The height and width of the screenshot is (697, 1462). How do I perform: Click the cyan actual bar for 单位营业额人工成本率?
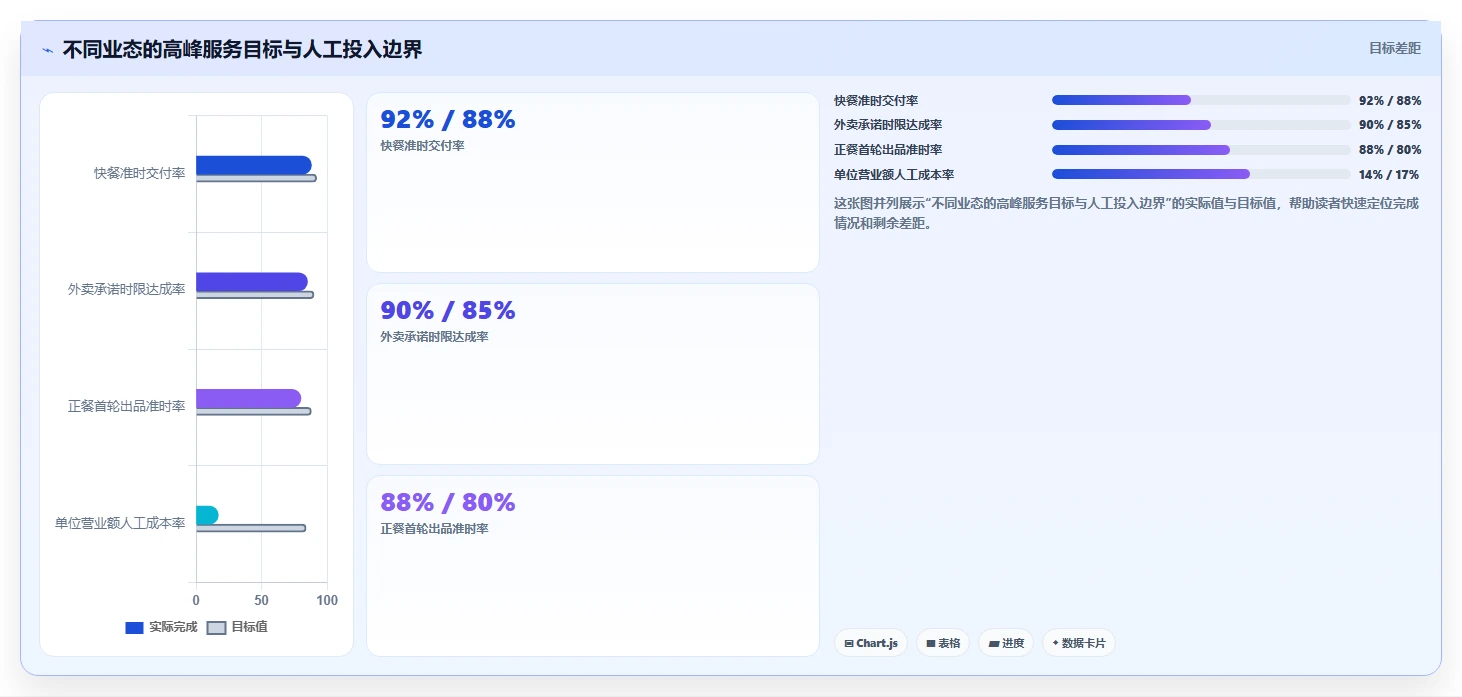207,515
